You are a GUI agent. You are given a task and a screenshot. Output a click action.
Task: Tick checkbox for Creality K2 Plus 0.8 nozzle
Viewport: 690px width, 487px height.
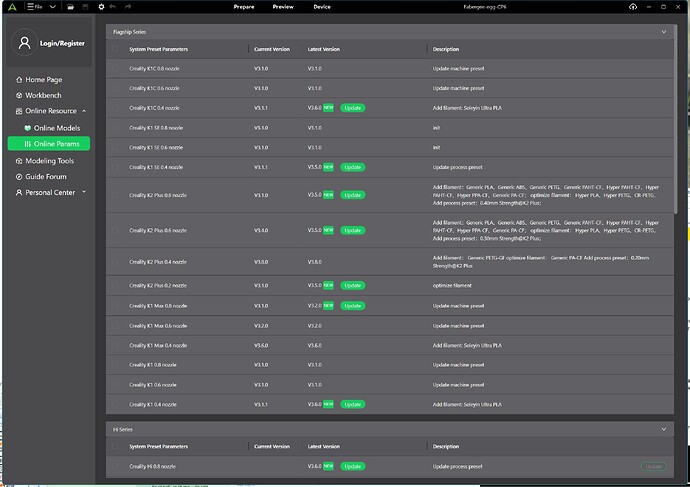coord(115,195)
